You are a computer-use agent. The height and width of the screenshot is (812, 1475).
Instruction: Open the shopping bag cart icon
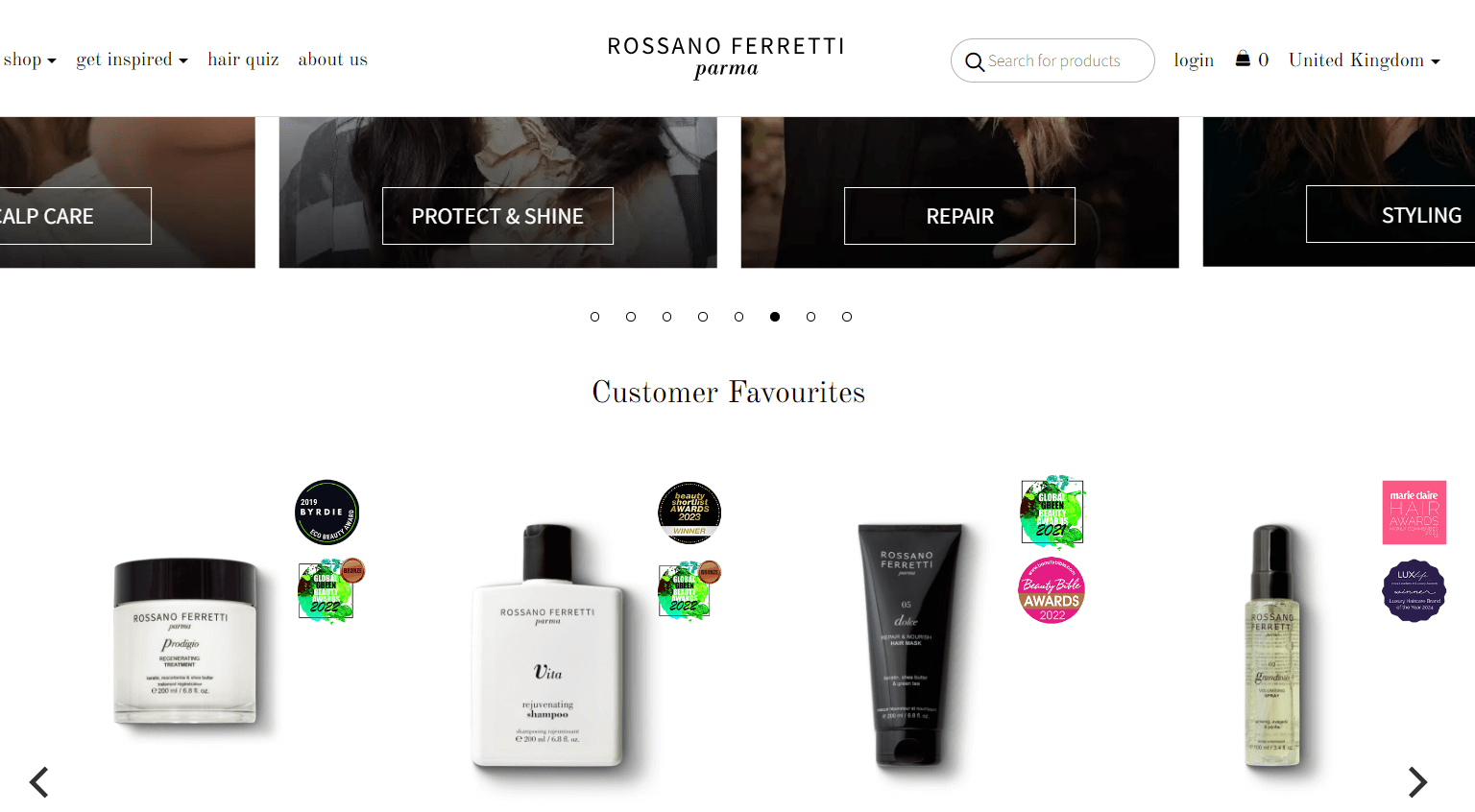(x=1243, y=59)
